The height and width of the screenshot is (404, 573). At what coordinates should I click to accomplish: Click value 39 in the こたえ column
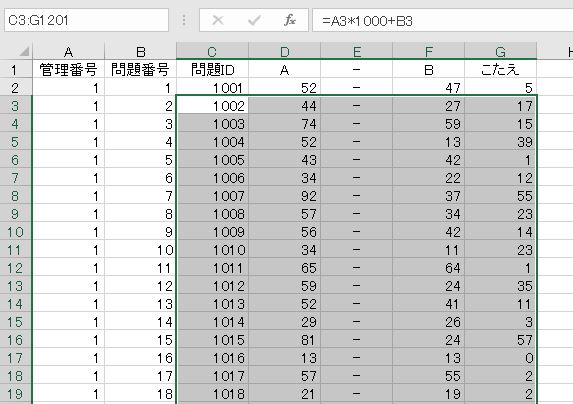pyautogui.click(x=500, y=142)
